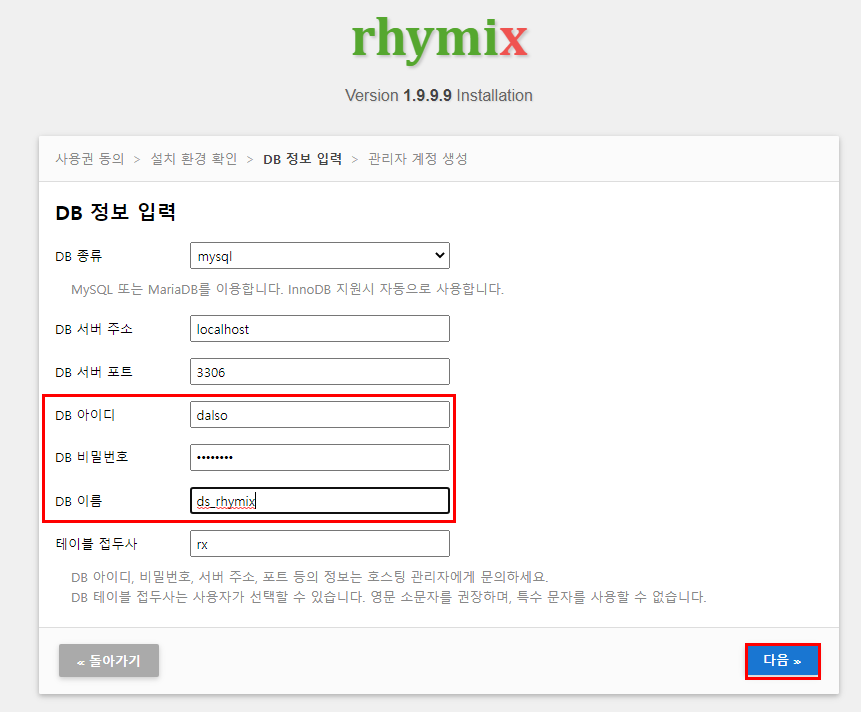Click the DB 비밀번호 label

[92, 457]
